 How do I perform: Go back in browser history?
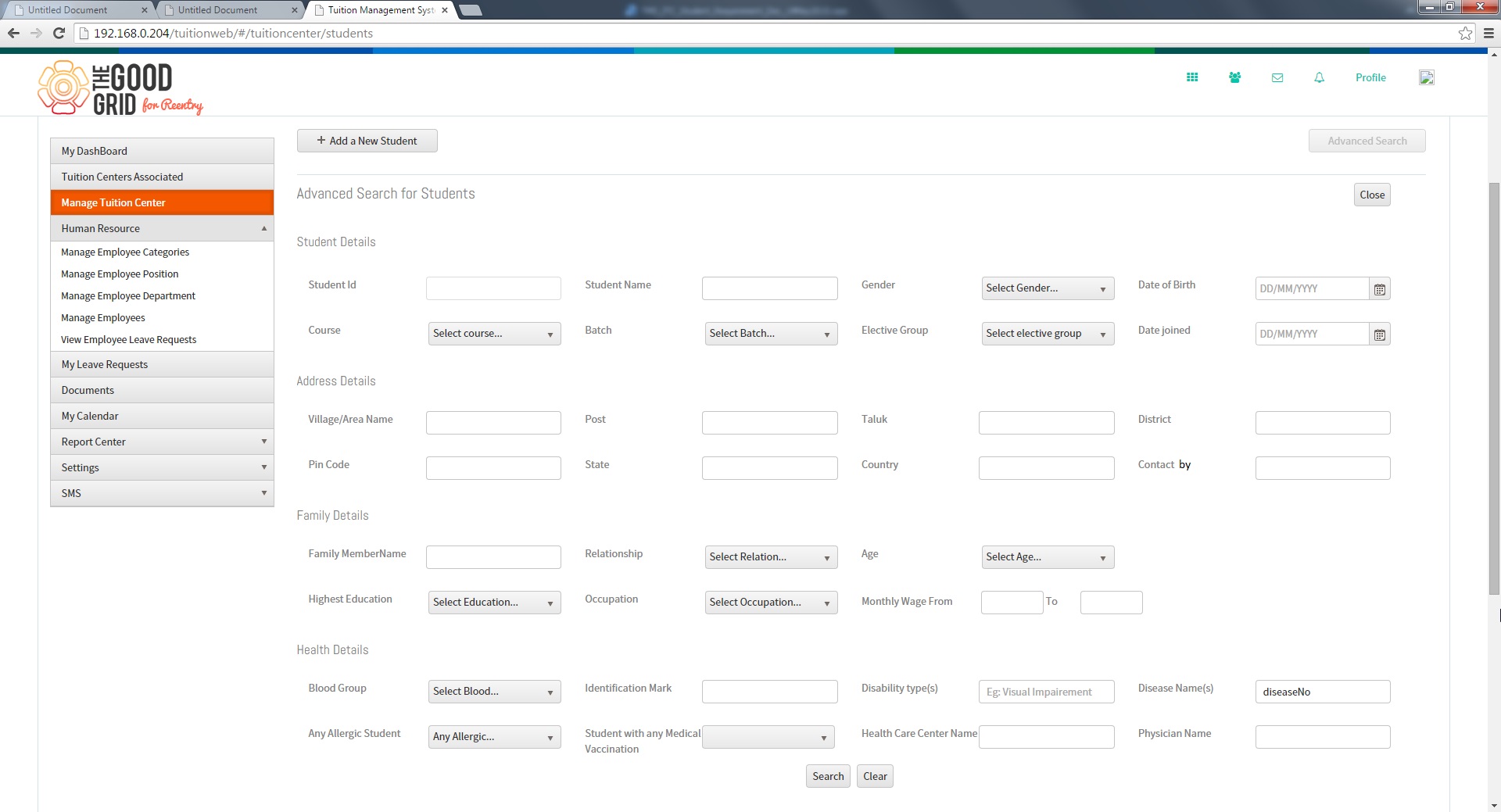tap(13, 33)
